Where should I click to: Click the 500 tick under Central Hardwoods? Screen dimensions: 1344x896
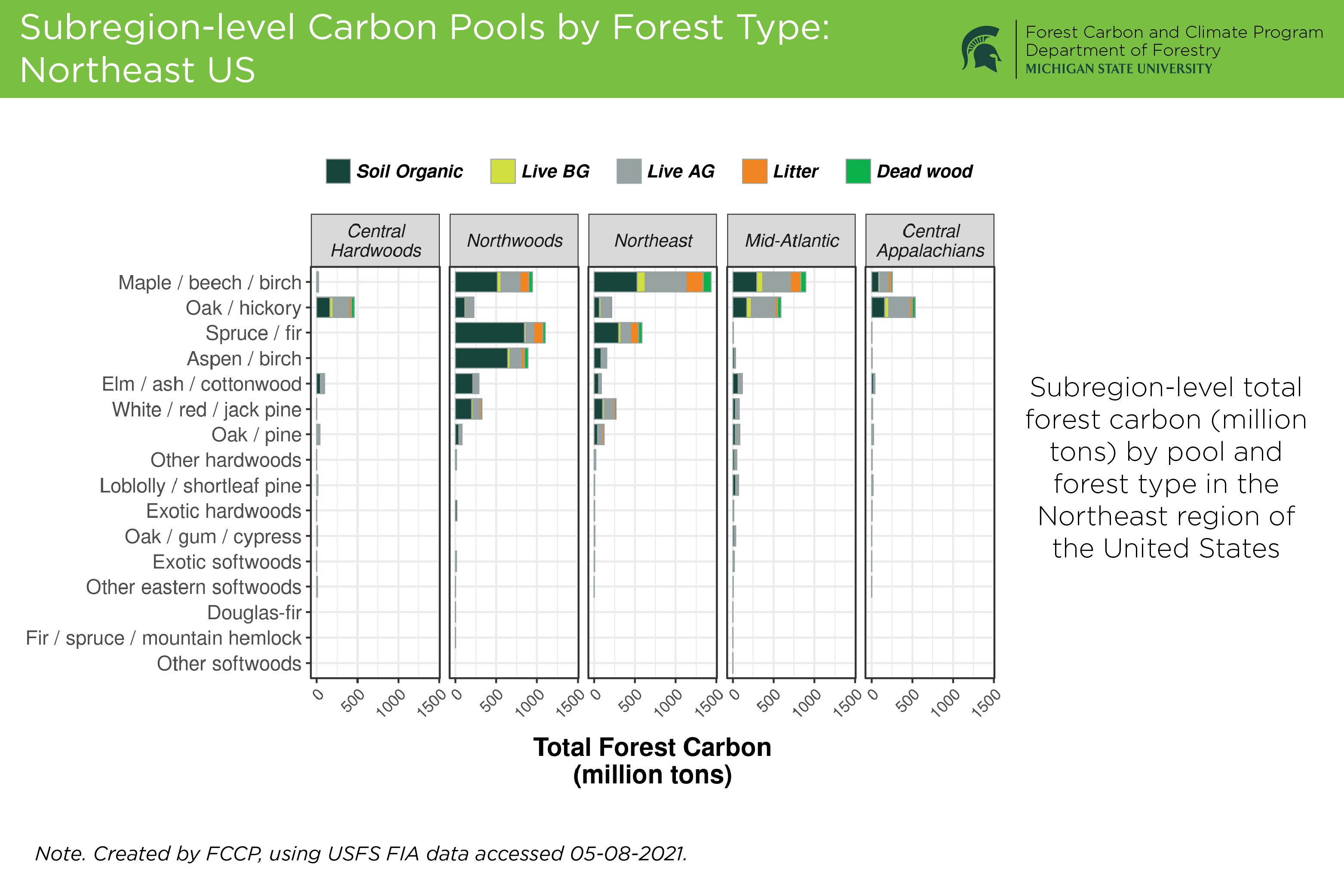coord(353,700)
